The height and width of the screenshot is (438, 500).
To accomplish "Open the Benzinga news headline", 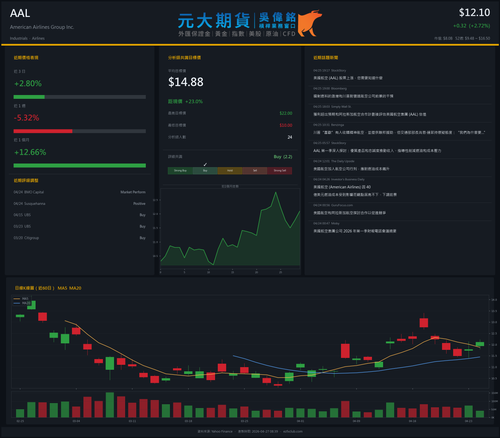I will click(399, 132).
